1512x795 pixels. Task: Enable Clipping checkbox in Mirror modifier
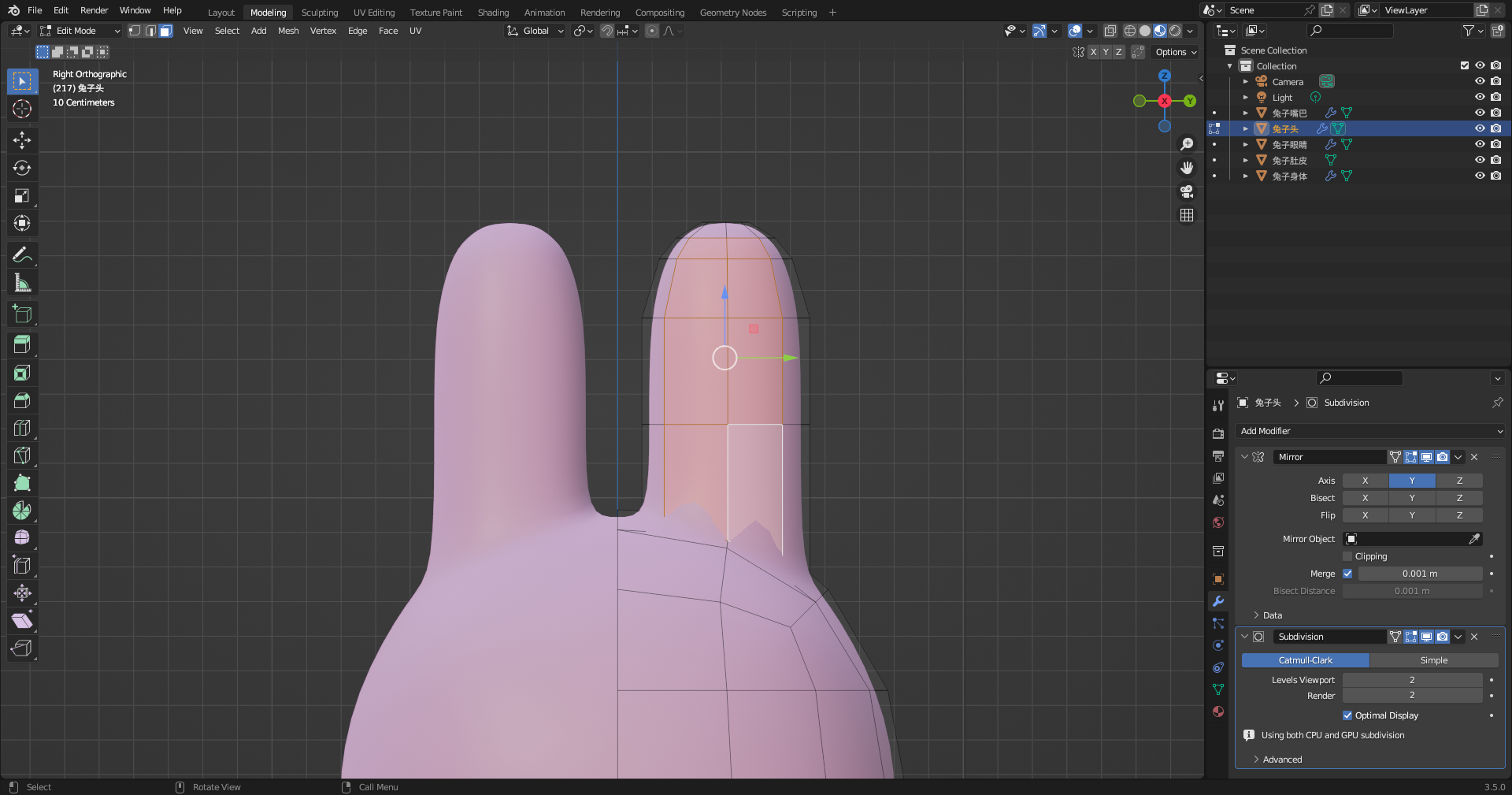(x=1347, y=556)
